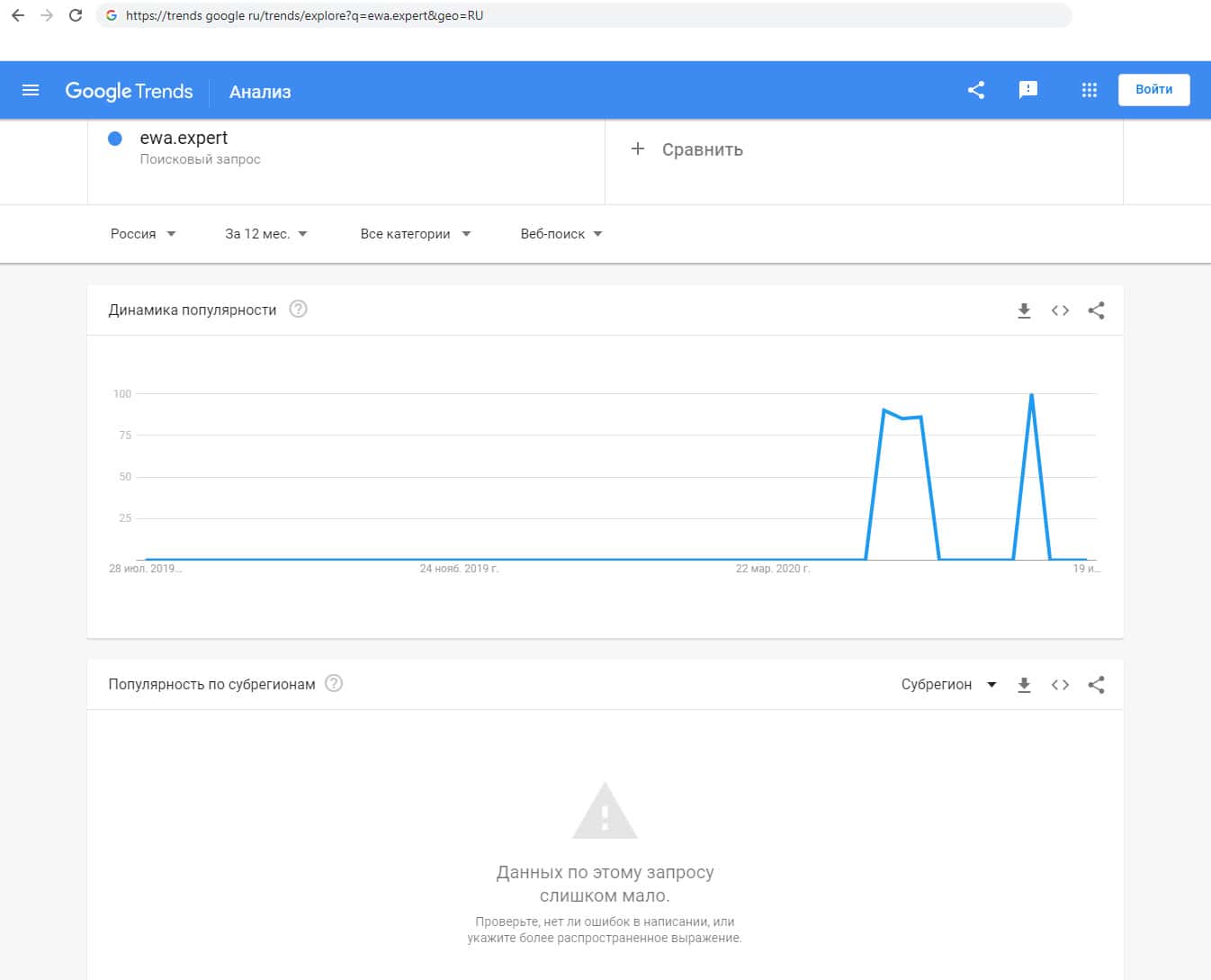Viewport: 1211px width, 980px height.
Task: Embed the Динамика популярности chart
Action: 1060,310
